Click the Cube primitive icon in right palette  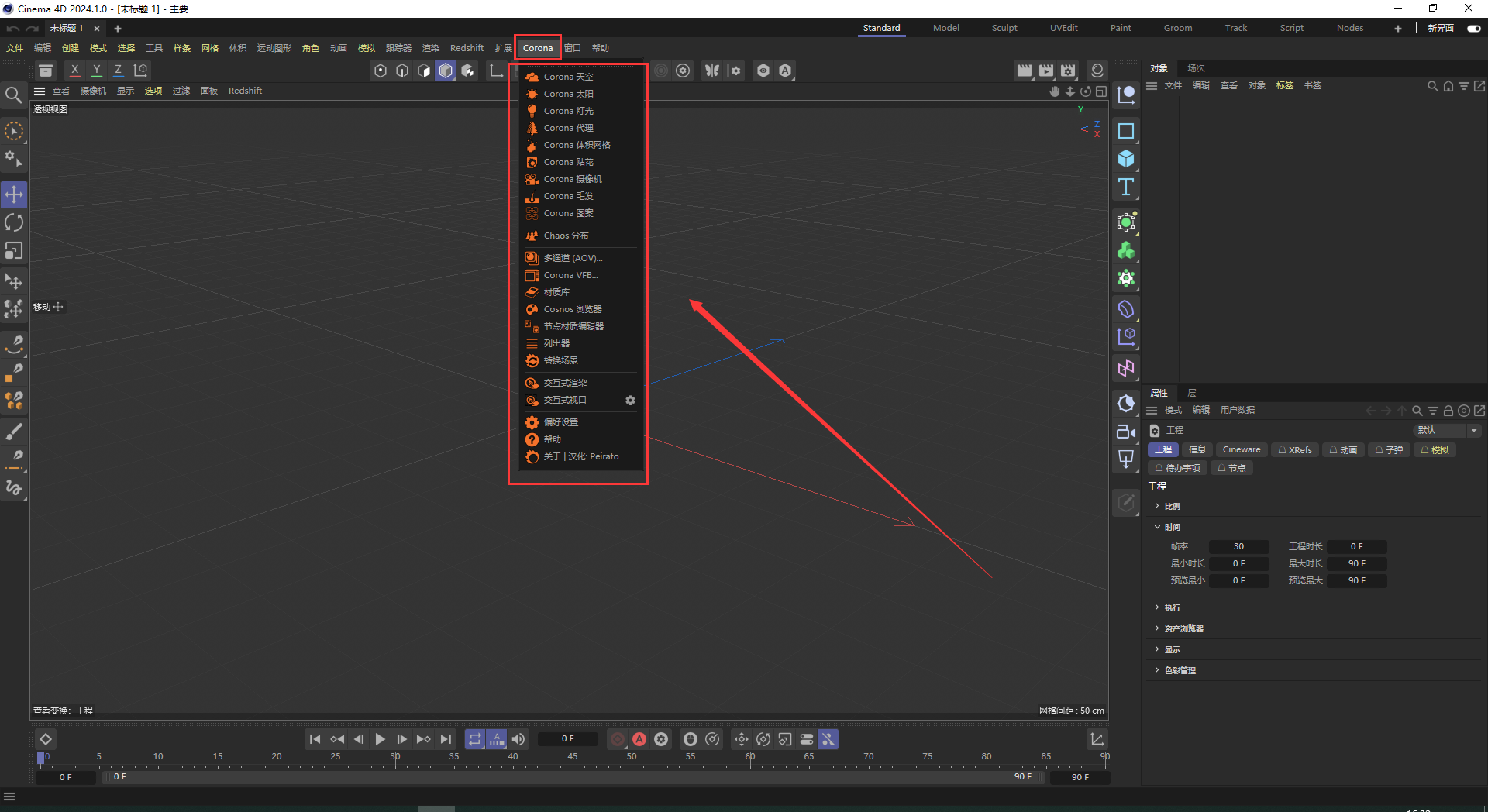tap(1125, 159)
